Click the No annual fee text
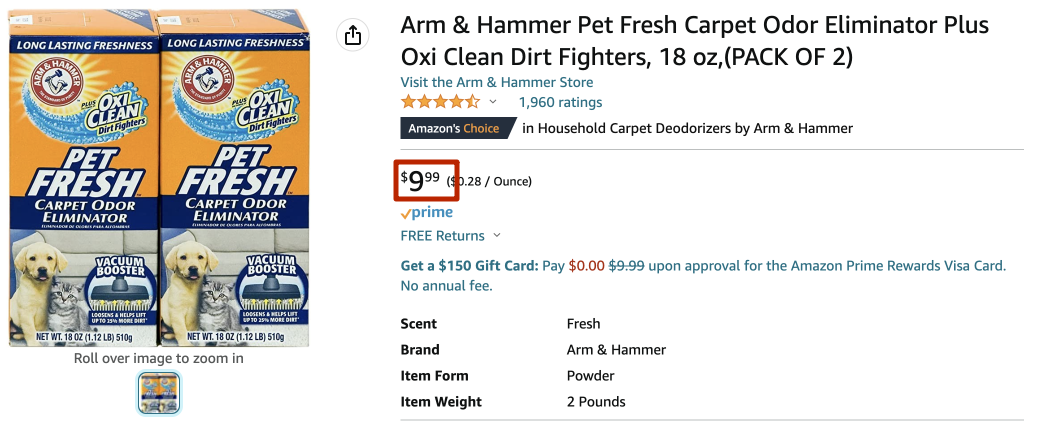Image resolution: width=1049 pixels, height=433 pixels. click(x=446, y=286)
